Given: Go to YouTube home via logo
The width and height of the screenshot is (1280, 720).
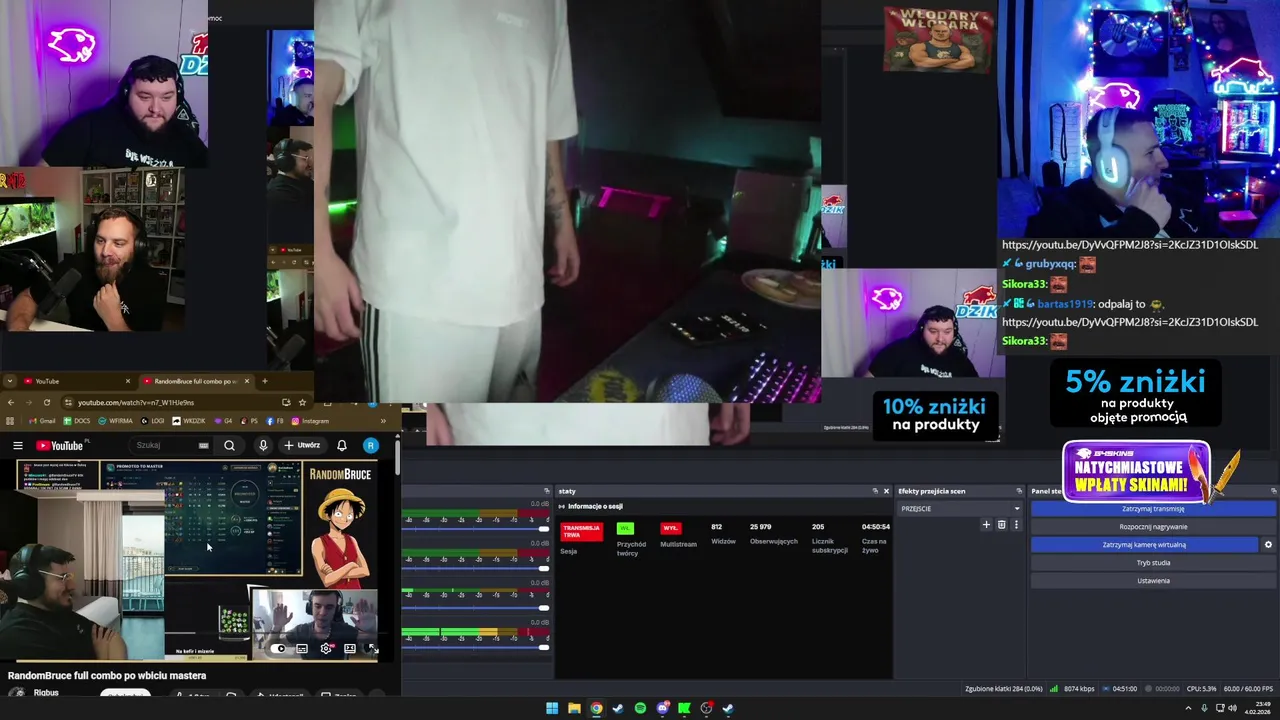Looking at the screenshot, I should click(x=62, y=445).
